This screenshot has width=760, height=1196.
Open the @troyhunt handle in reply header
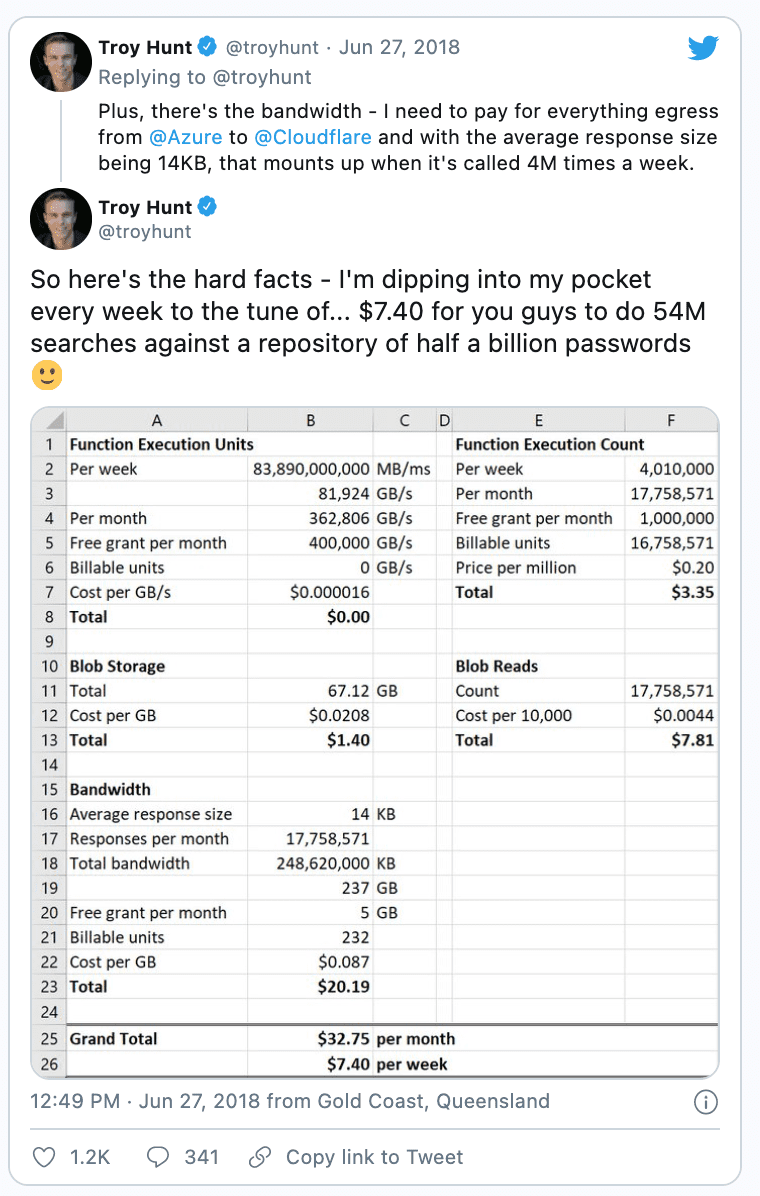click(272, 47)
